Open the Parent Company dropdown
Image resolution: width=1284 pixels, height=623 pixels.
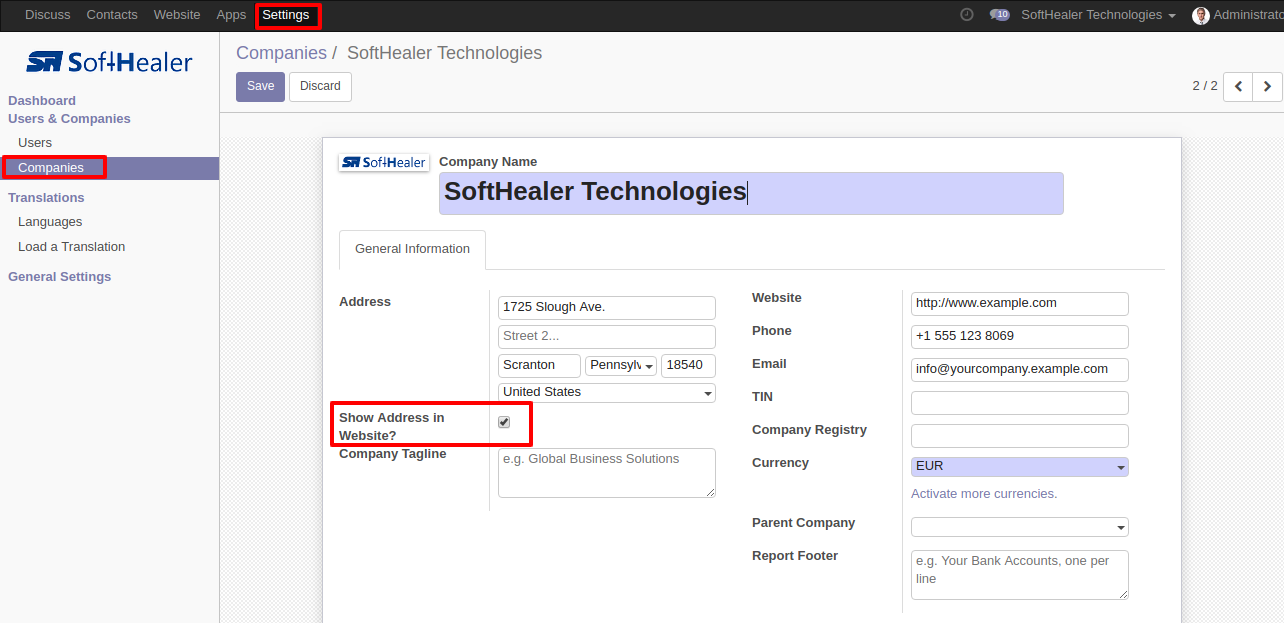click(x=1020, y=527)
